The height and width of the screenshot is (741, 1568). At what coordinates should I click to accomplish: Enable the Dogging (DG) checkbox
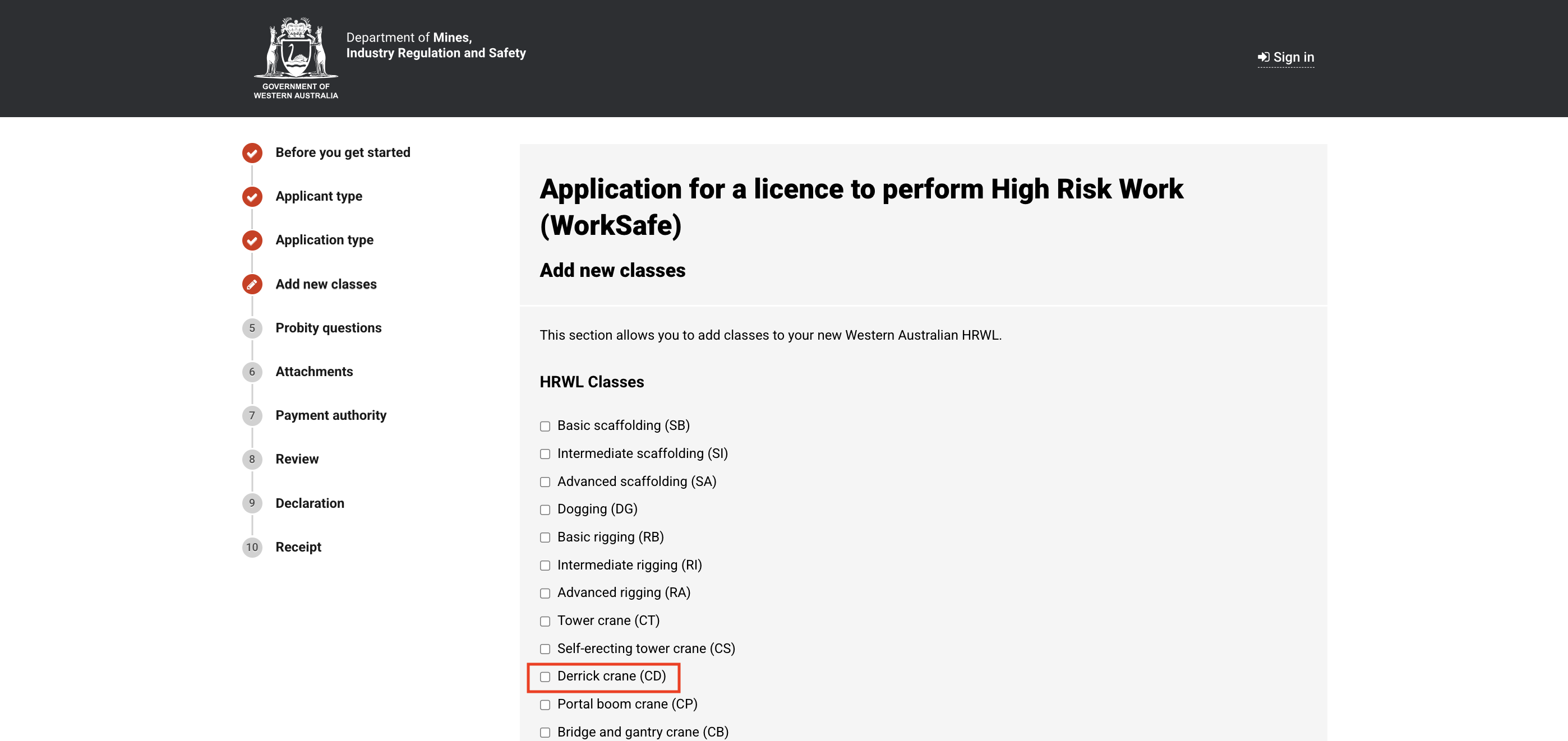click(x=545, y=510)
